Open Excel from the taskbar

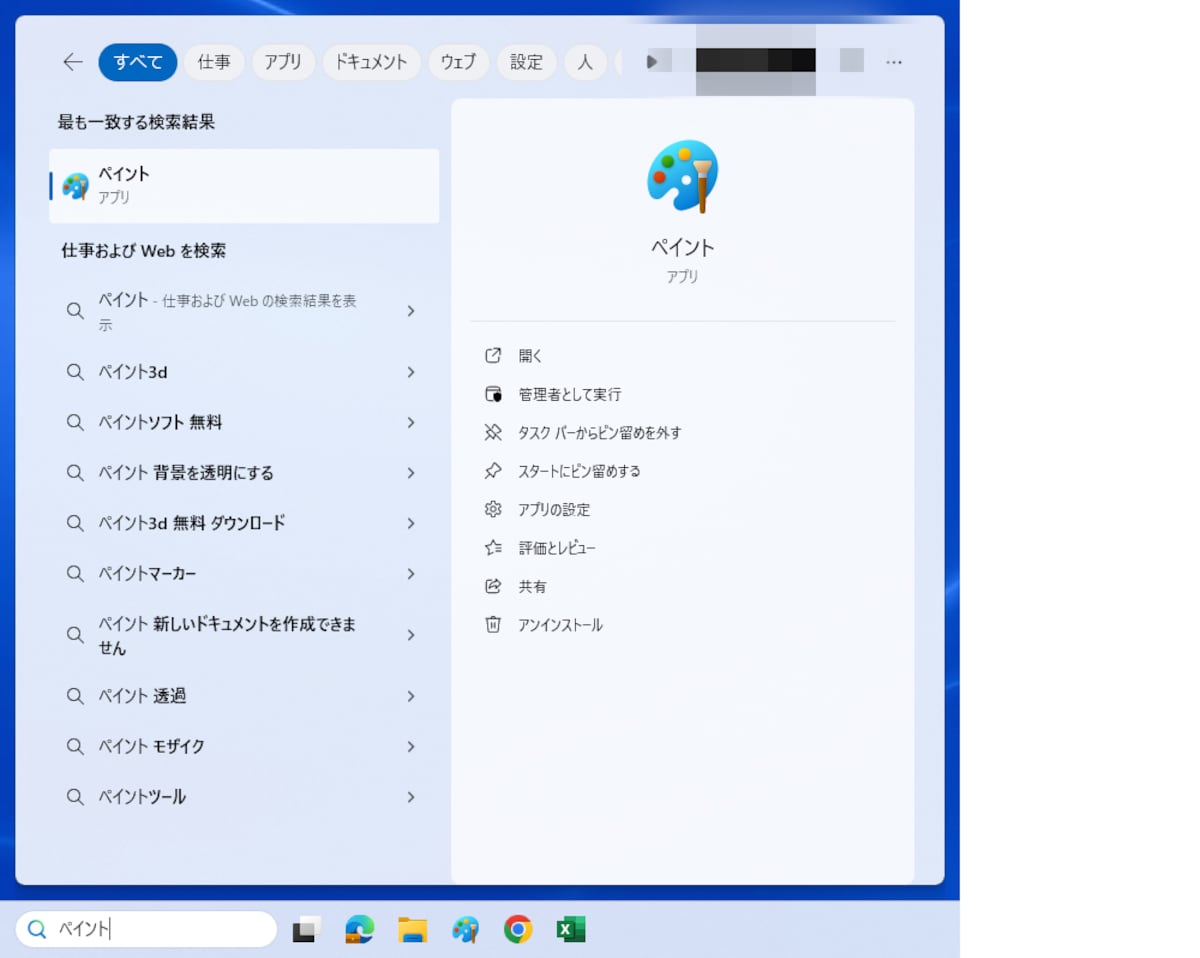click(571, 930)
